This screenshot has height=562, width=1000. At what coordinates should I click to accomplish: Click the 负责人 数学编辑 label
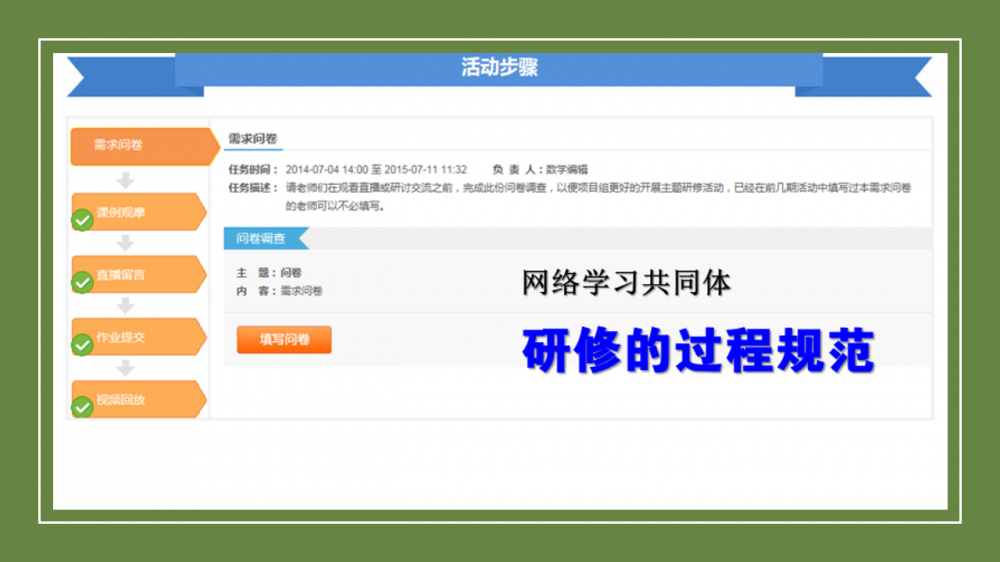point(540,170)
